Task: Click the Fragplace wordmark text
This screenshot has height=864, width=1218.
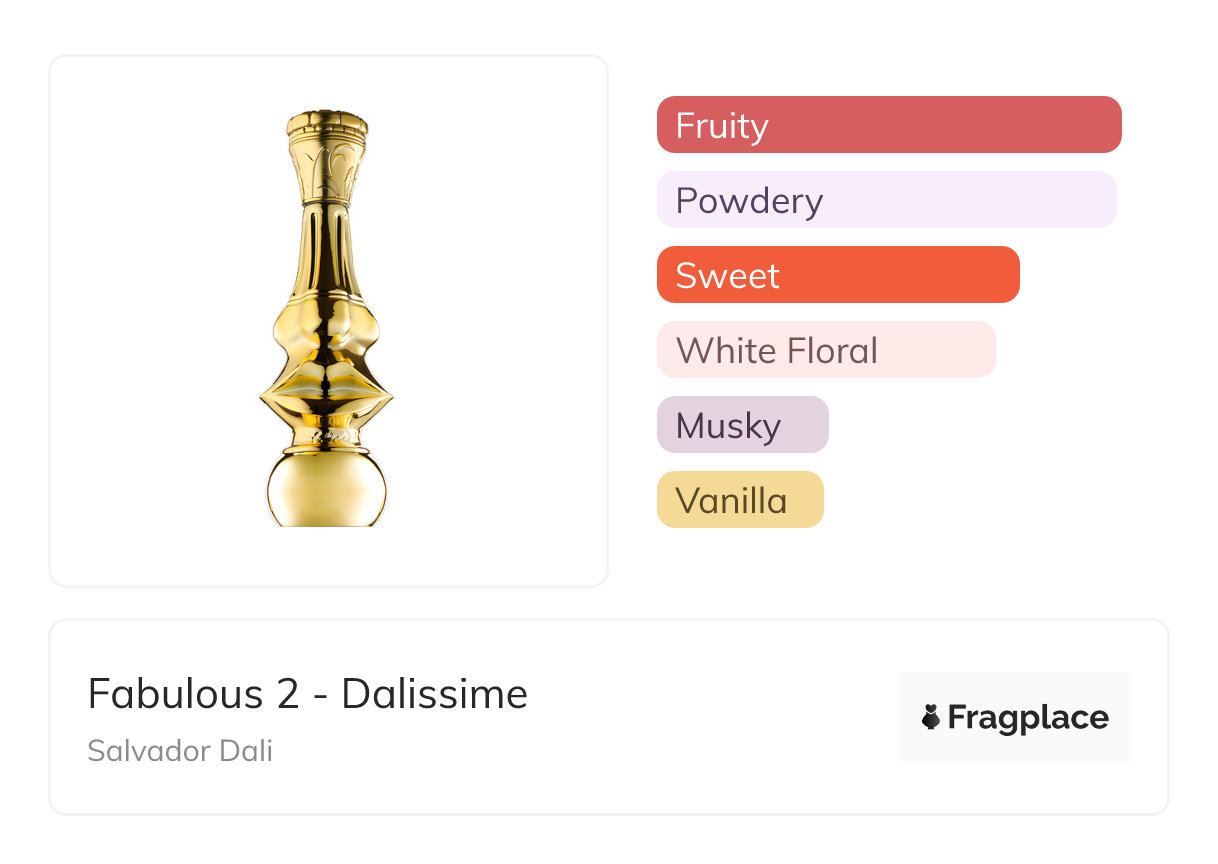Action: (x=1028, y=717)
